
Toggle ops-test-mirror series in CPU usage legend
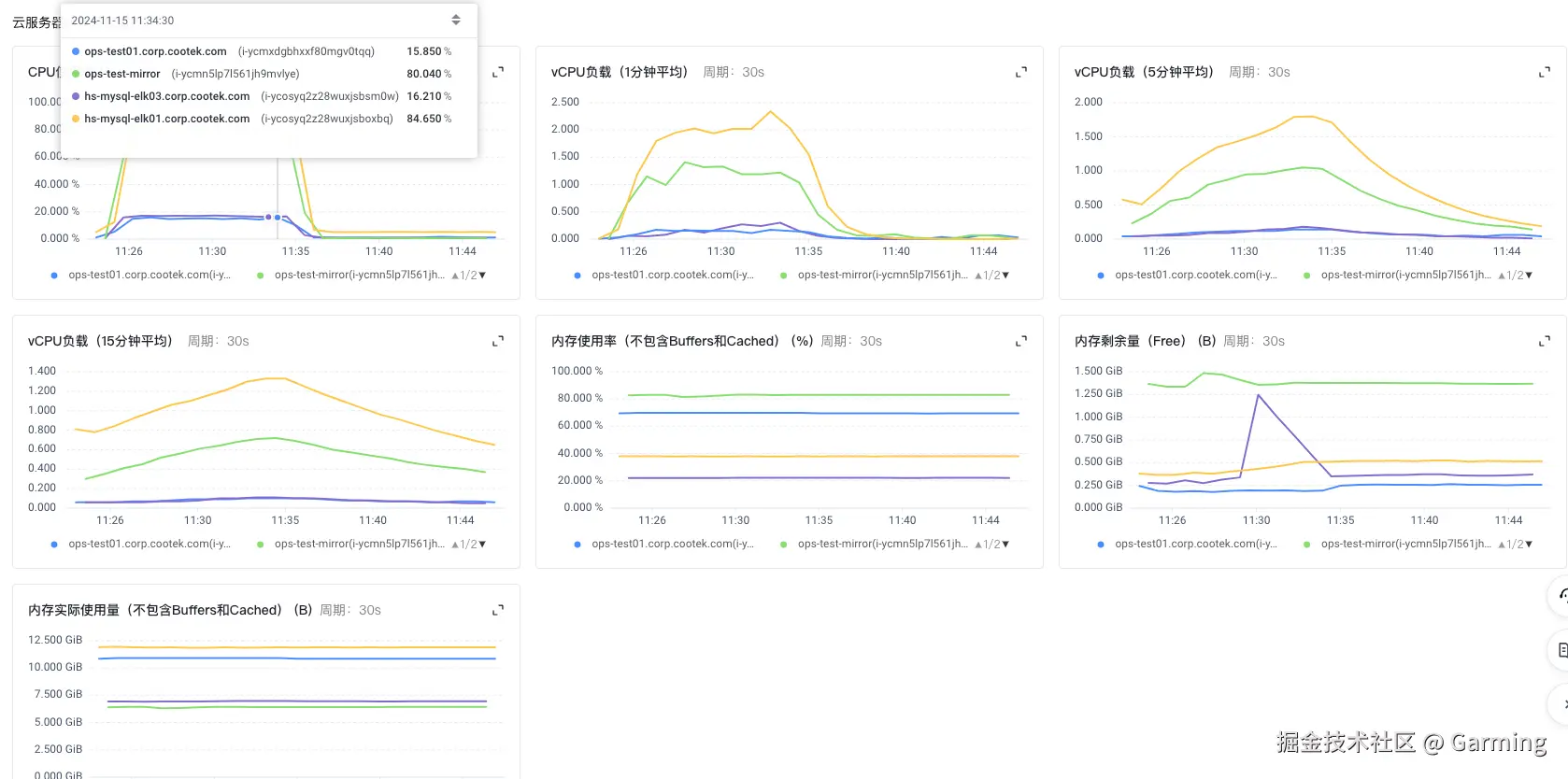351,275
